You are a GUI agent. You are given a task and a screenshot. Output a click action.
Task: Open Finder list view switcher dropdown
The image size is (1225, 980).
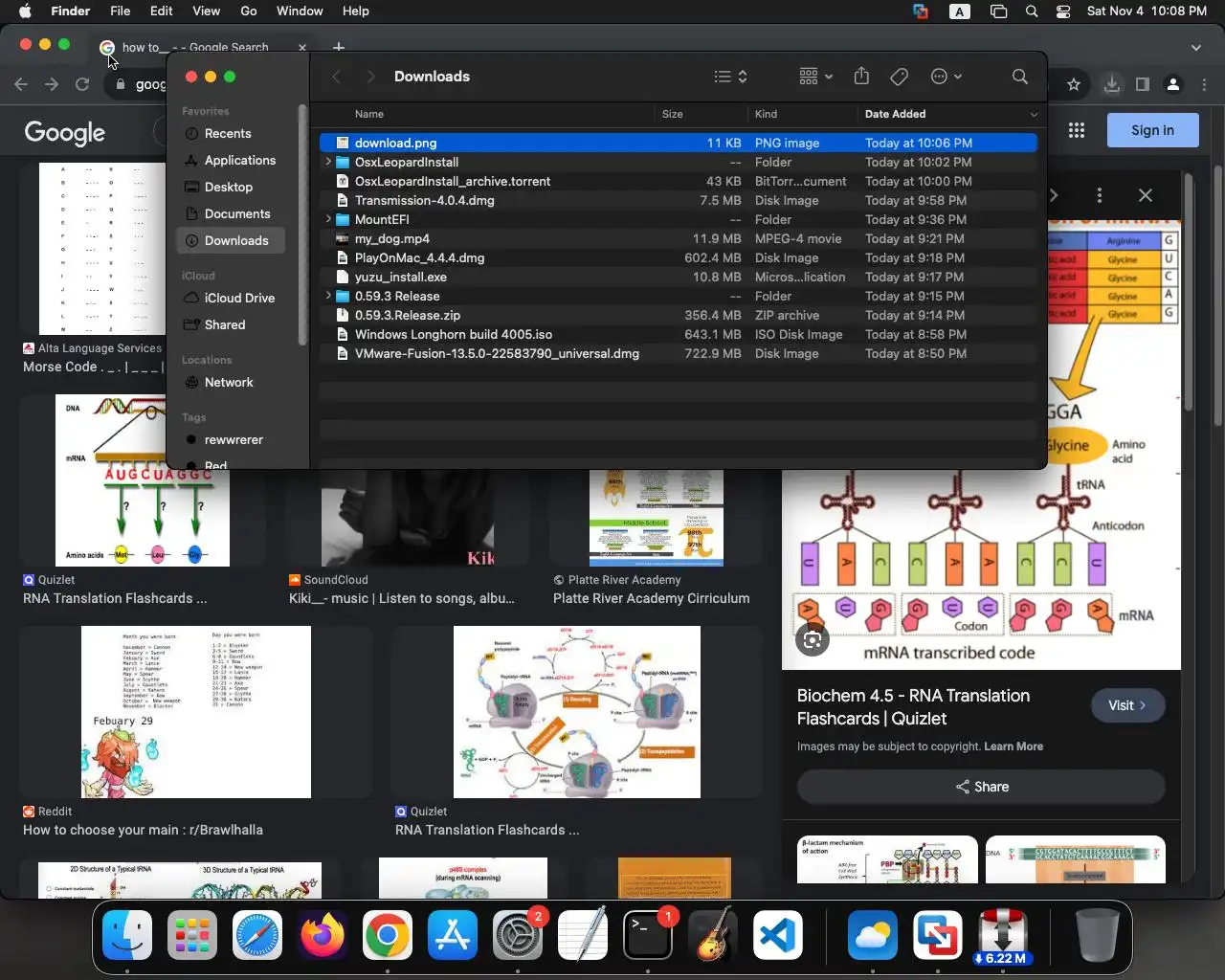tap(731, 77)
